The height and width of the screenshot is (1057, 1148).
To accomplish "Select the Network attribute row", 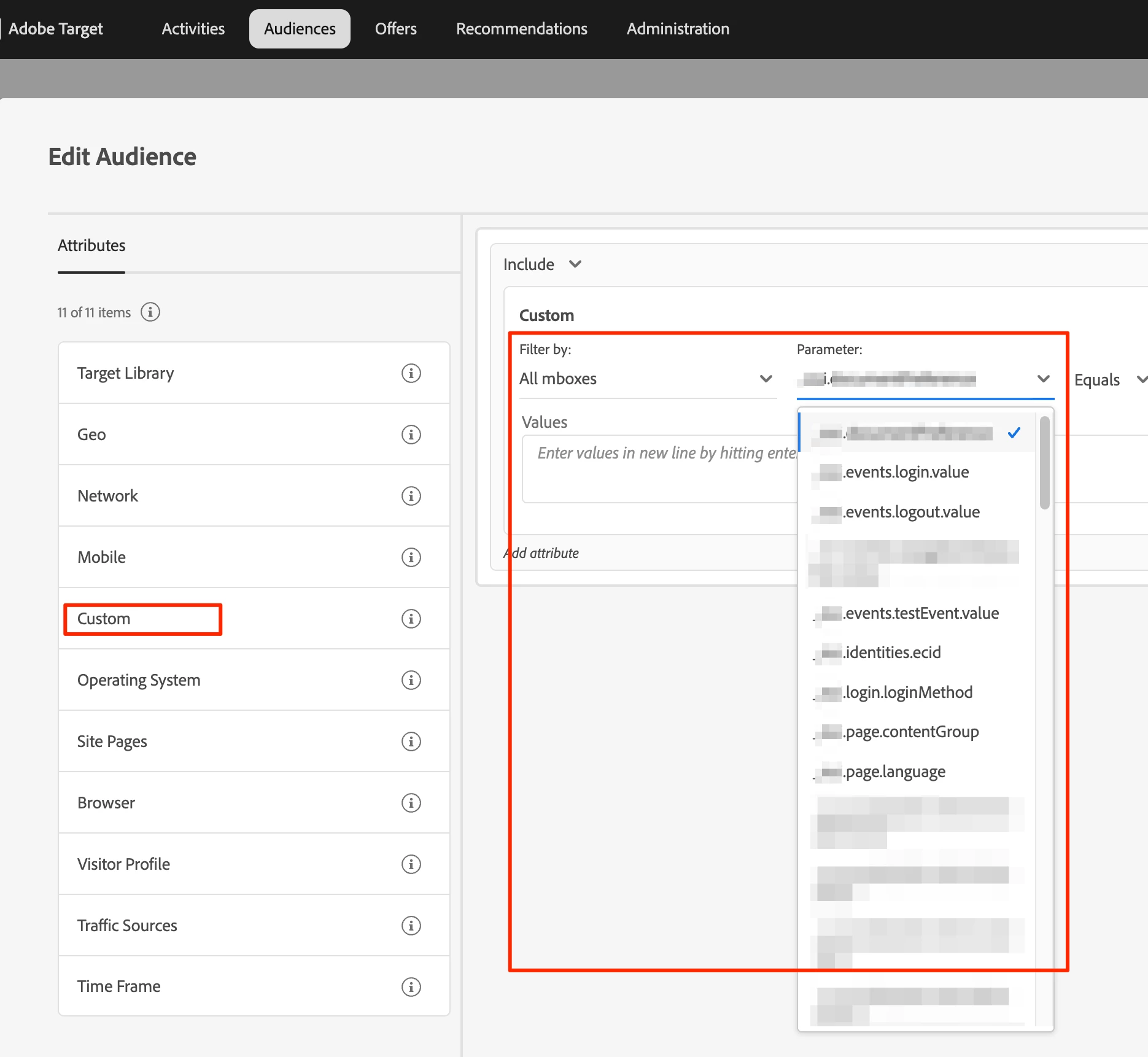I will pos(254,496).
